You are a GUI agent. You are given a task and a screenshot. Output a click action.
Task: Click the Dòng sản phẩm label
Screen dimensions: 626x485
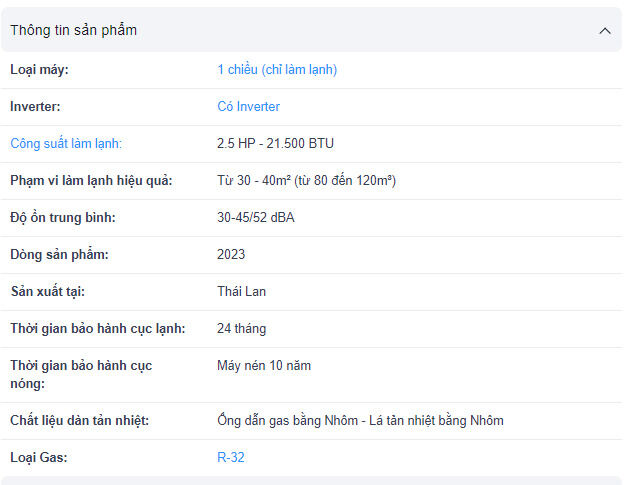59,255
